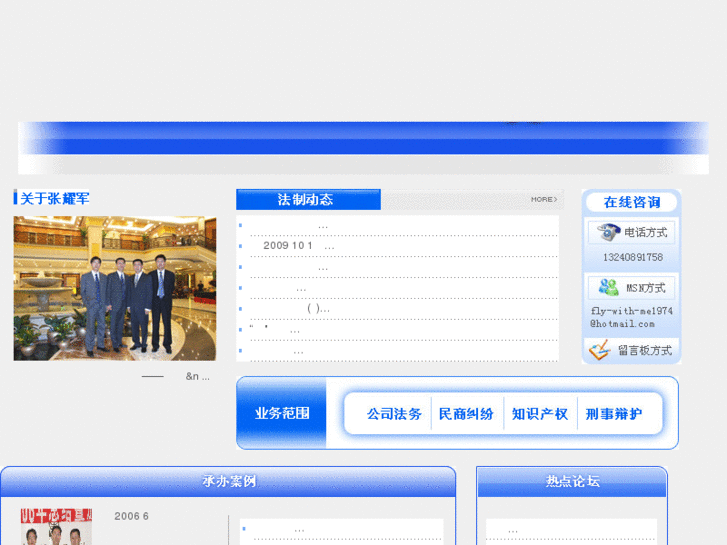Open the news item starting 2009 10 1
This screenshot has width=727, height=545.
(299, 246)
